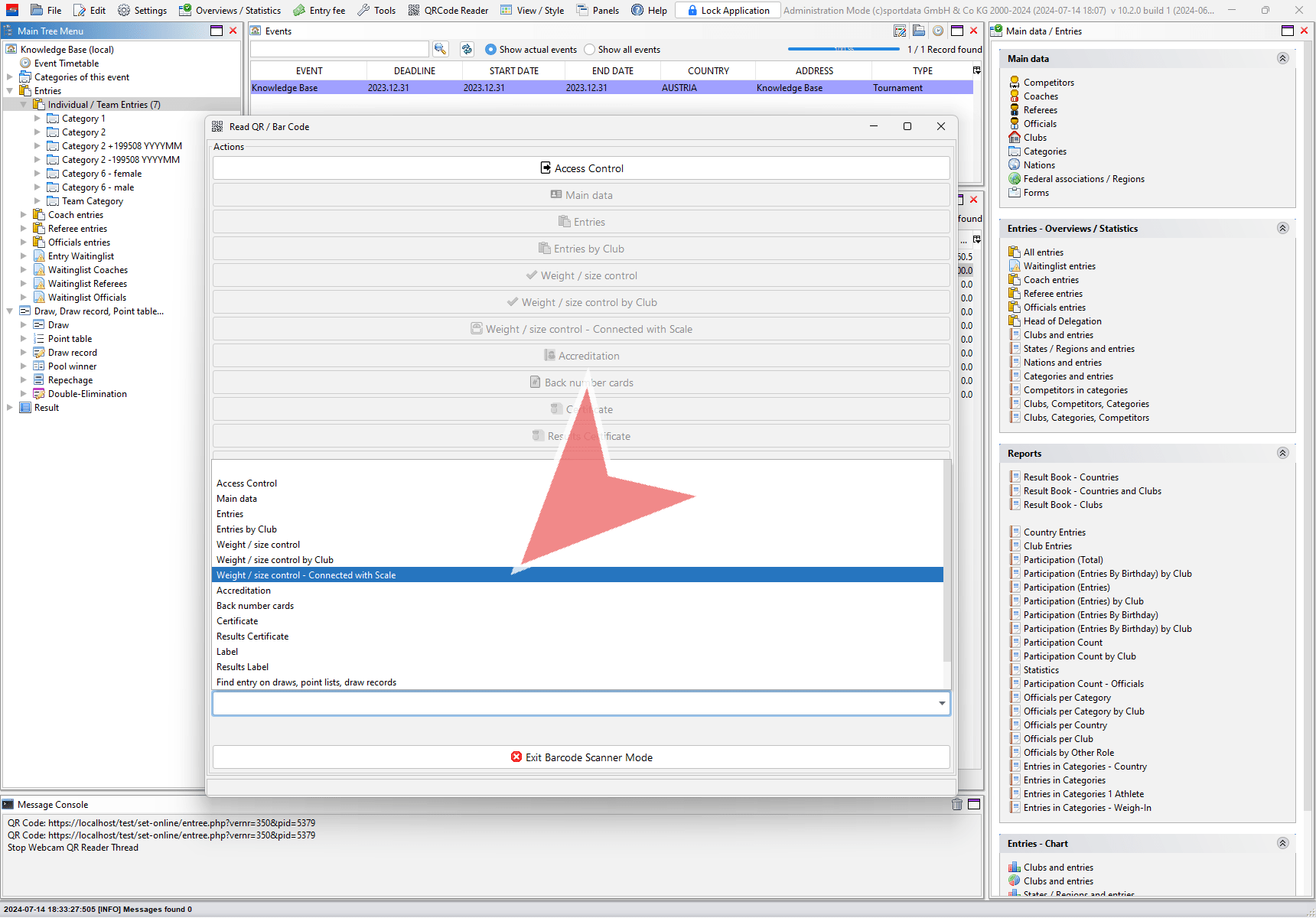
Task: Expand the Category 1 tree node
Action: (37, 119)
